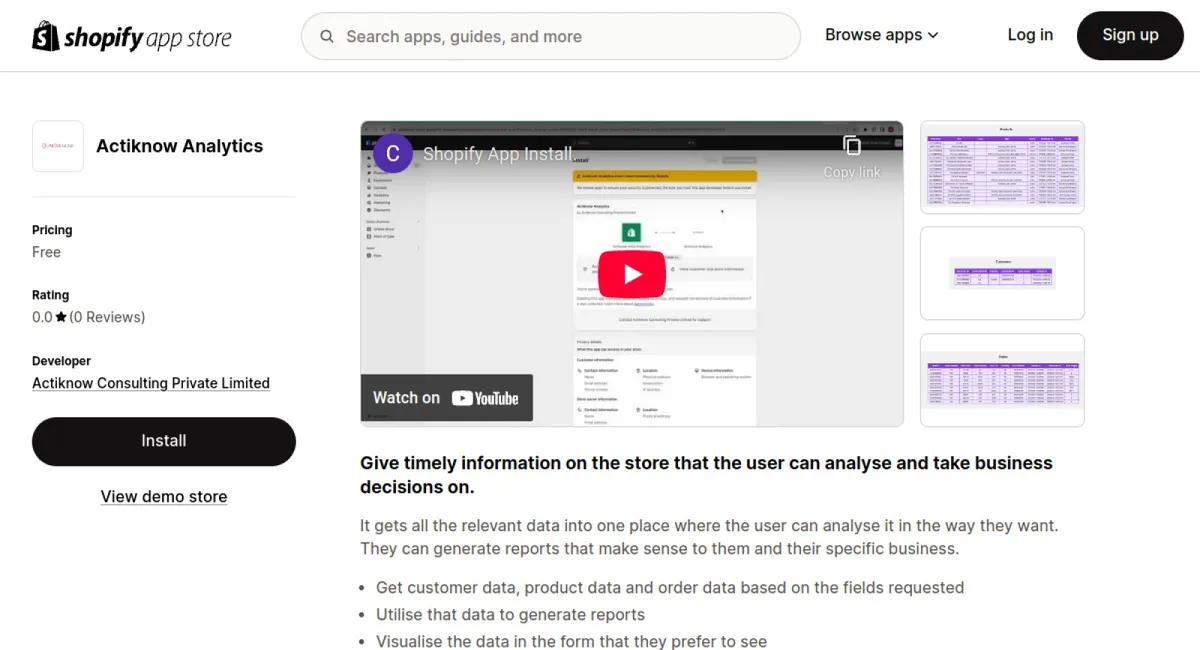Open the Shopify App Install video title
The image size is (1200, 650).
point(498,154)
